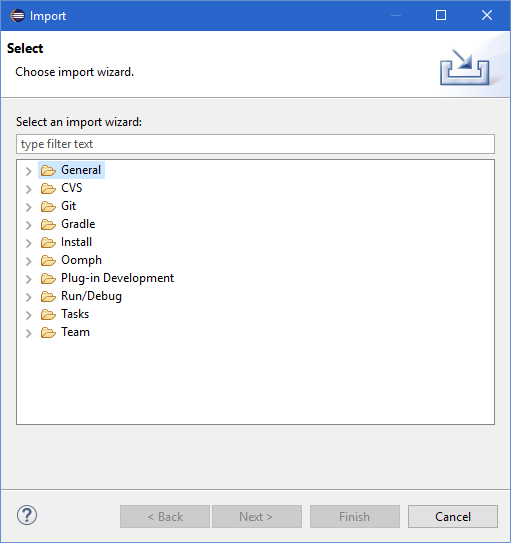Expand the Team category chevron

point(29,333)
